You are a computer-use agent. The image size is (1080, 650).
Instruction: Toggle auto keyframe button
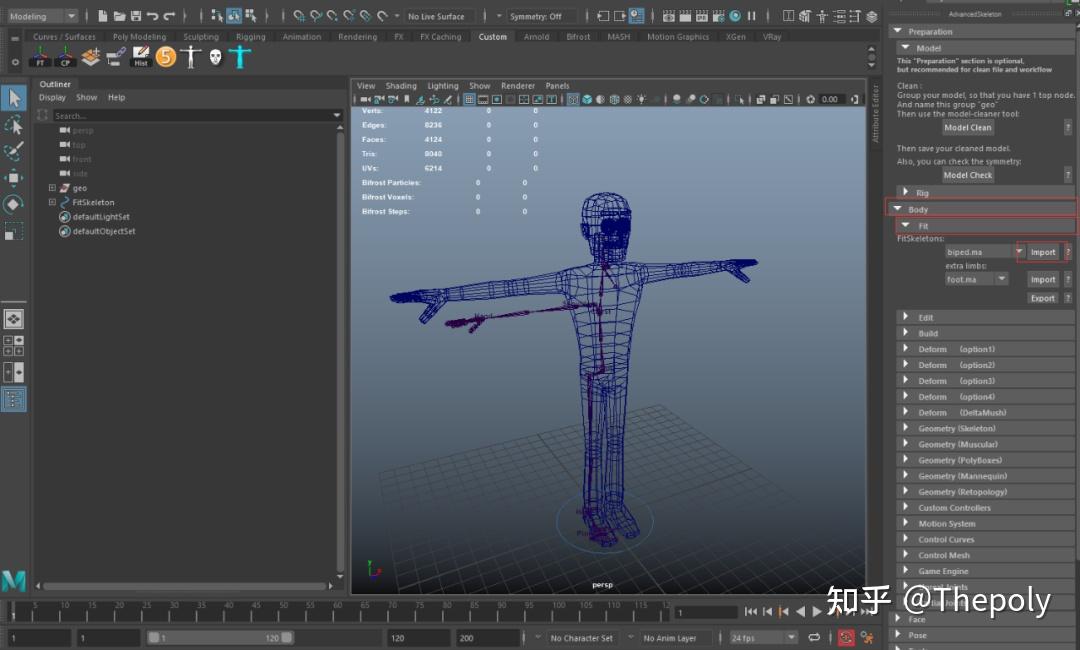(x=846, y=637)
